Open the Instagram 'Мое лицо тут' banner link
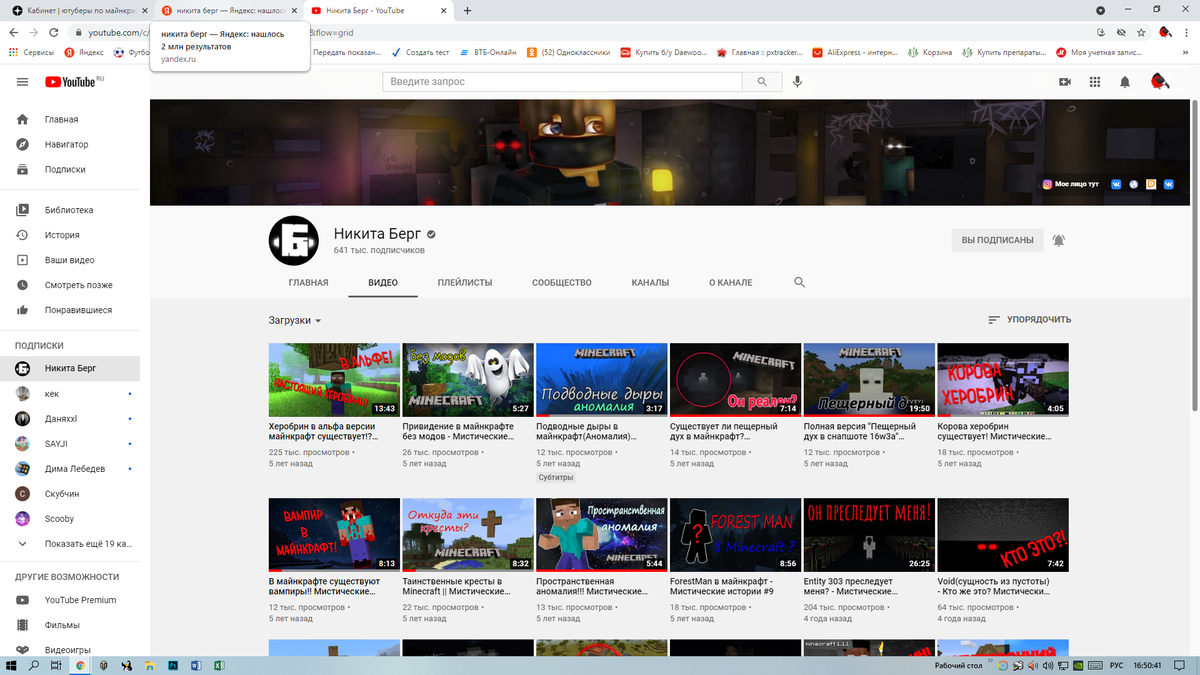Viewport: 1200px width, 675px height. click(x=1070, y=184)
